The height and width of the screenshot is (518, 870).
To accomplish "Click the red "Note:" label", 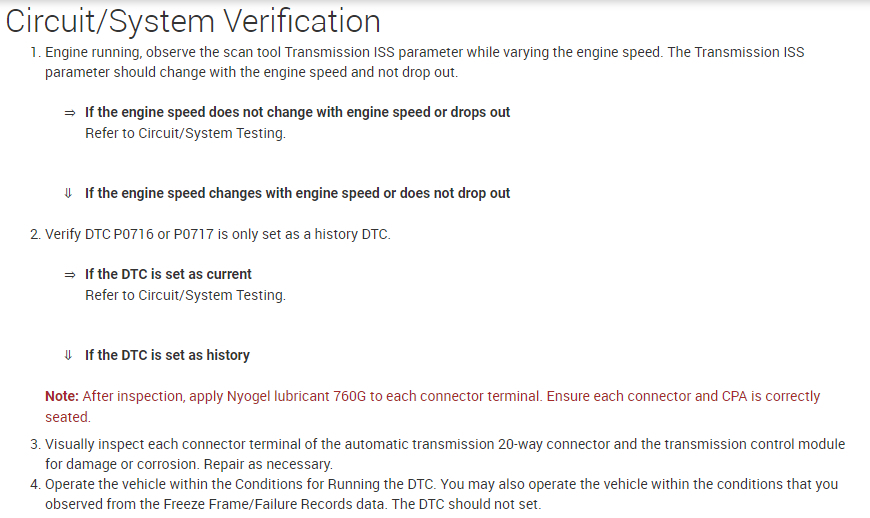I will [x=62, y=396].
